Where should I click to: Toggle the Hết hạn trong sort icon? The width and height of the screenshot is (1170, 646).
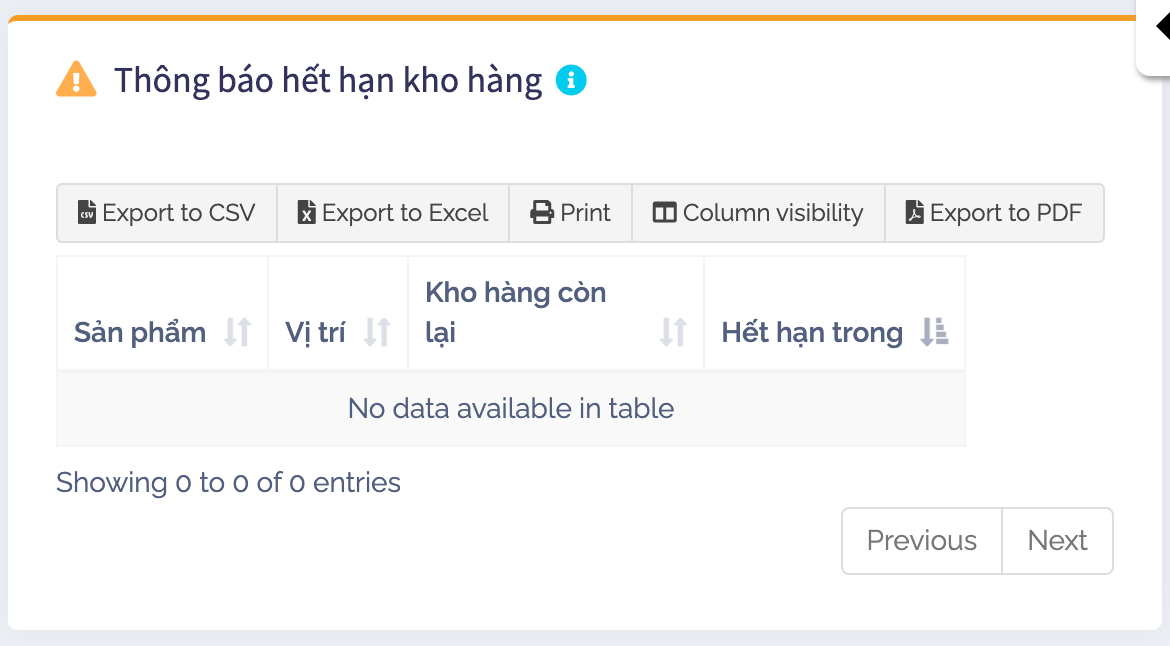pos(934,332)
